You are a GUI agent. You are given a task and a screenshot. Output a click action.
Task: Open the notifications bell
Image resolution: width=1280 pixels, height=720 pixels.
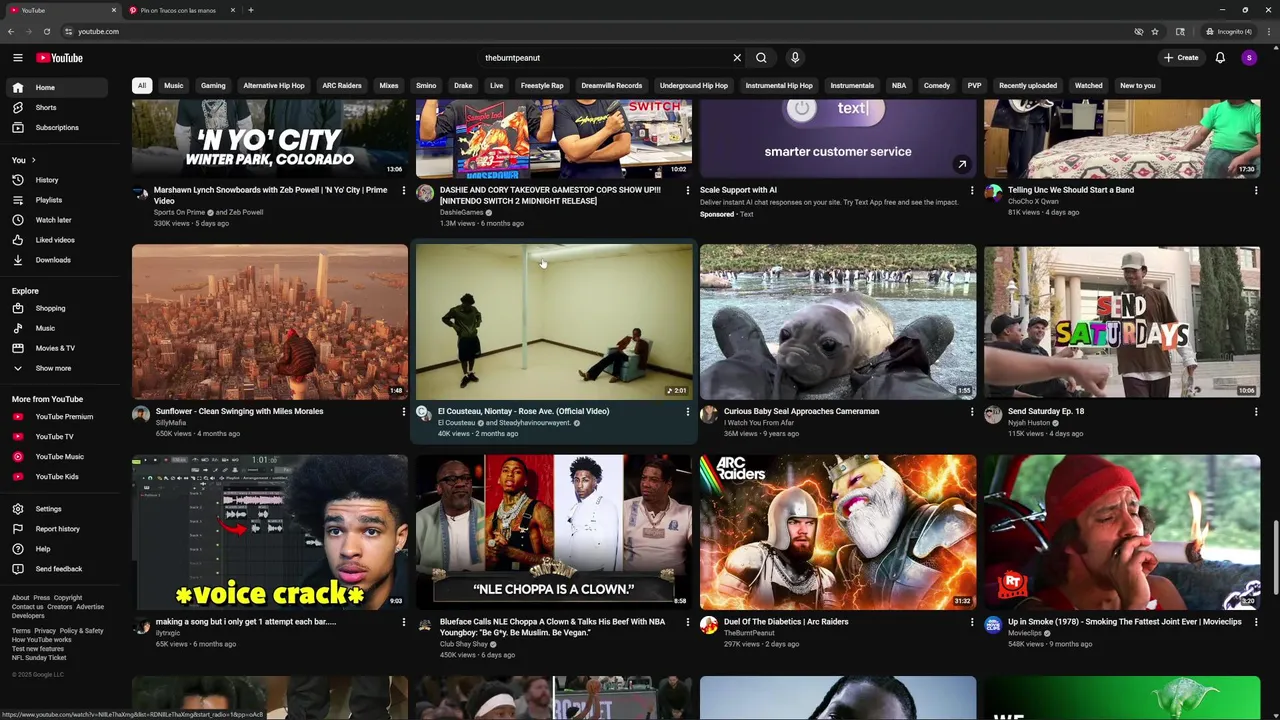click(1220, 58)
